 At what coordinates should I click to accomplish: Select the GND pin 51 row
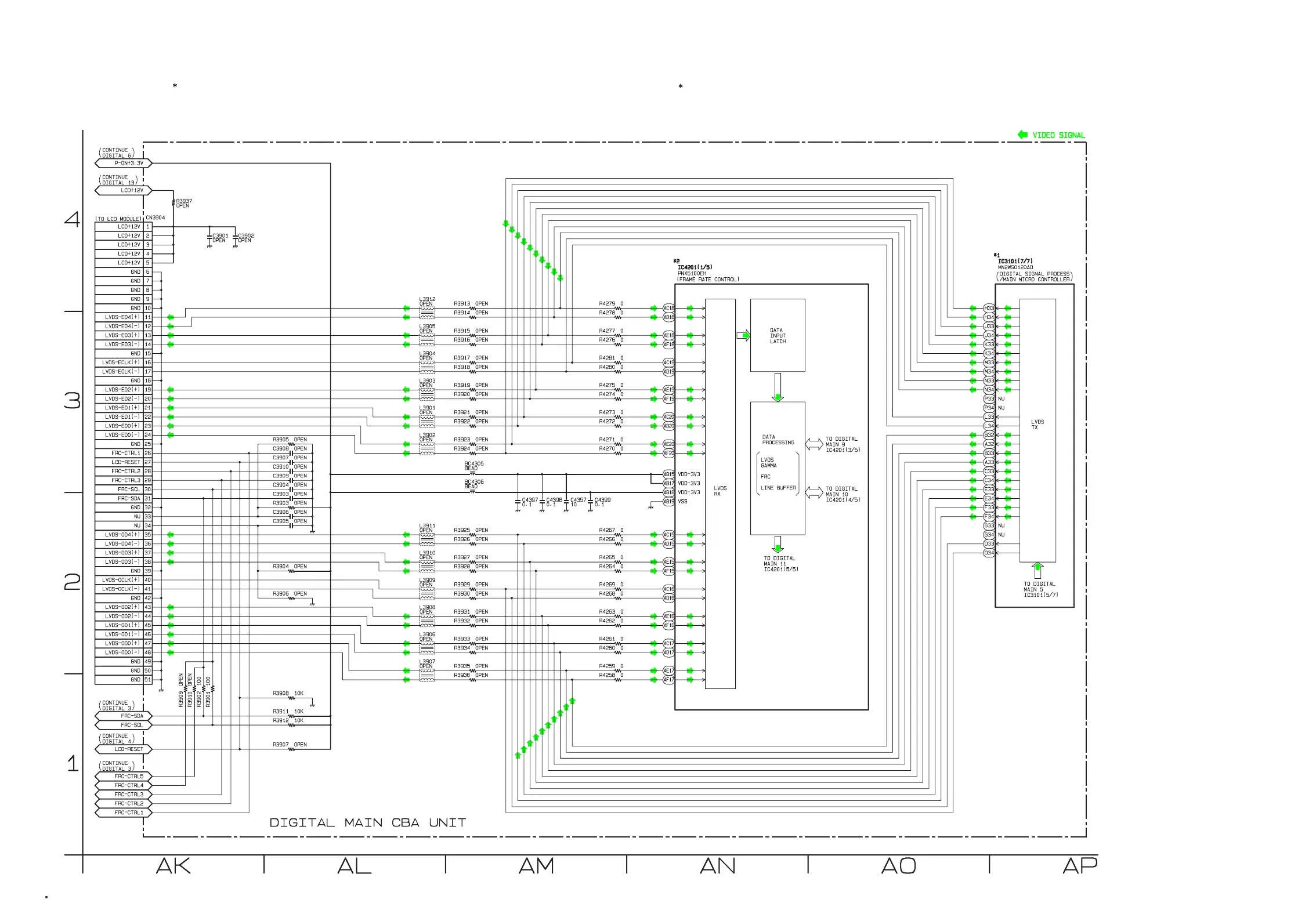pyautogui.click(x=123, y=679)
